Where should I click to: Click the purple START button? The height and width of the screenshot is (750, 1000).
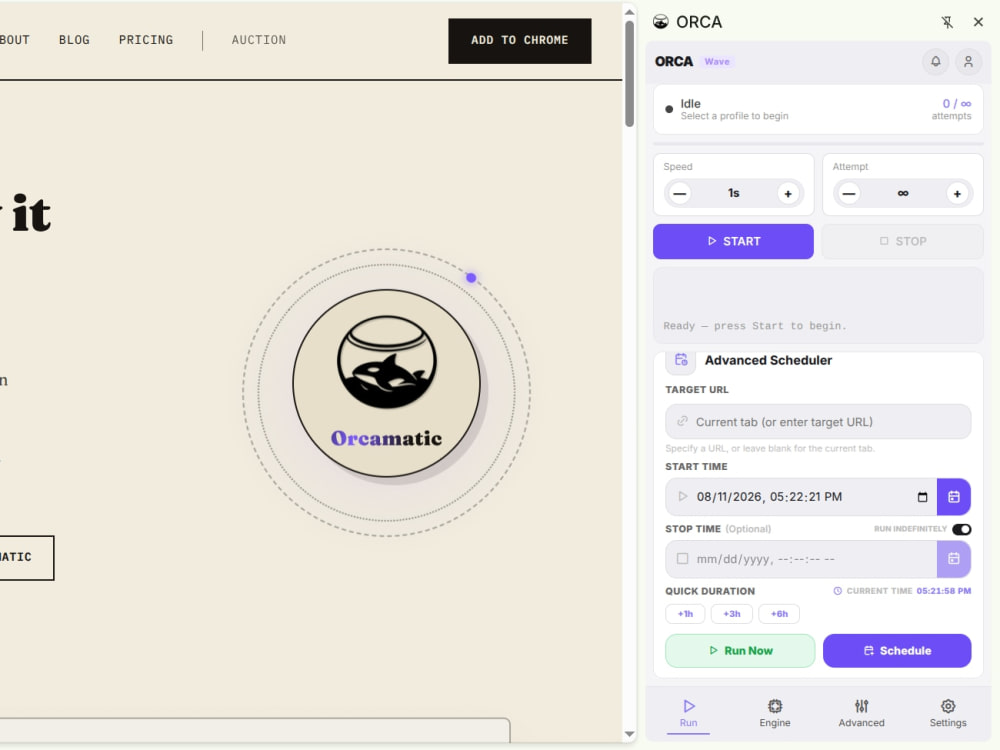point(733,241)
